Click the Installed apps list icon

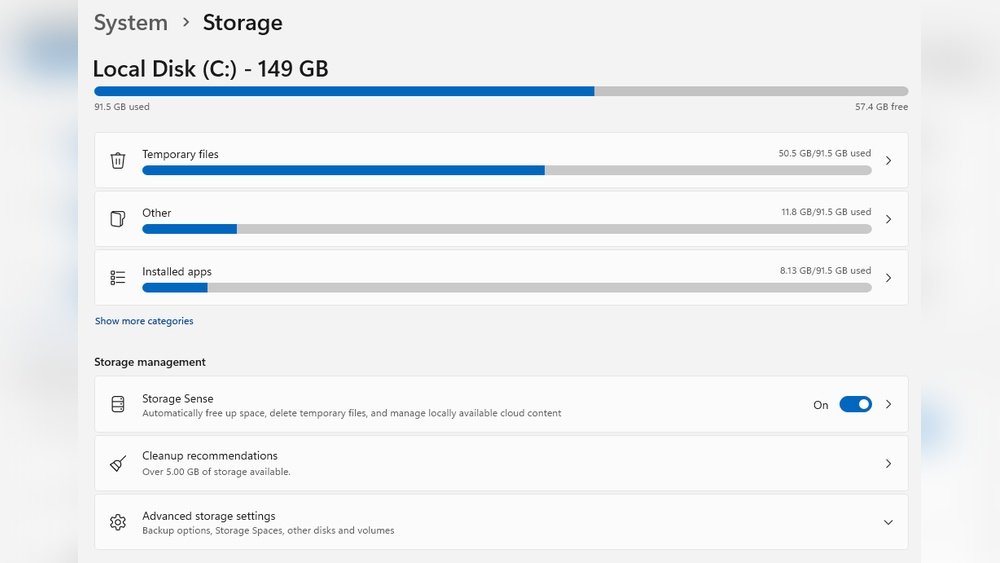118,278
